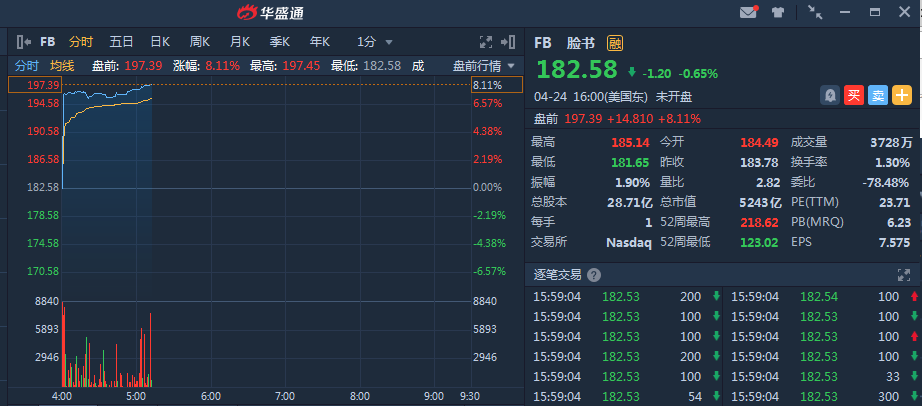The image size is (922, 406).
Task: Toggle the 分时 price line legend
Action: (26, 66)
